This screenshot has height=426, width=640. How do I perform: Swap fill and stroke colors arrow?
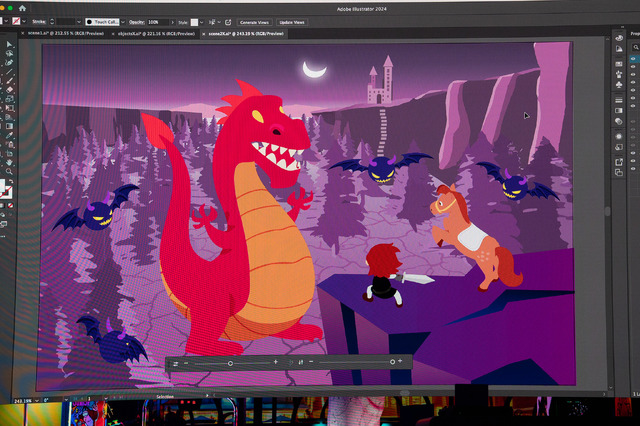[x=11, y=182]
